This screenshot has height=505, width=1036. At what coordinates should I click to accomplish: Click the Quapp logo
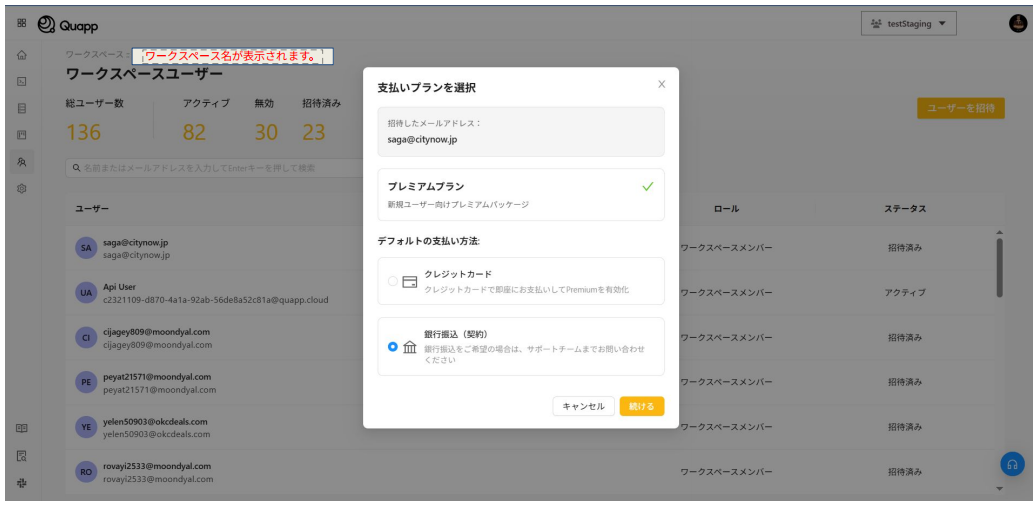click(68, 24)
